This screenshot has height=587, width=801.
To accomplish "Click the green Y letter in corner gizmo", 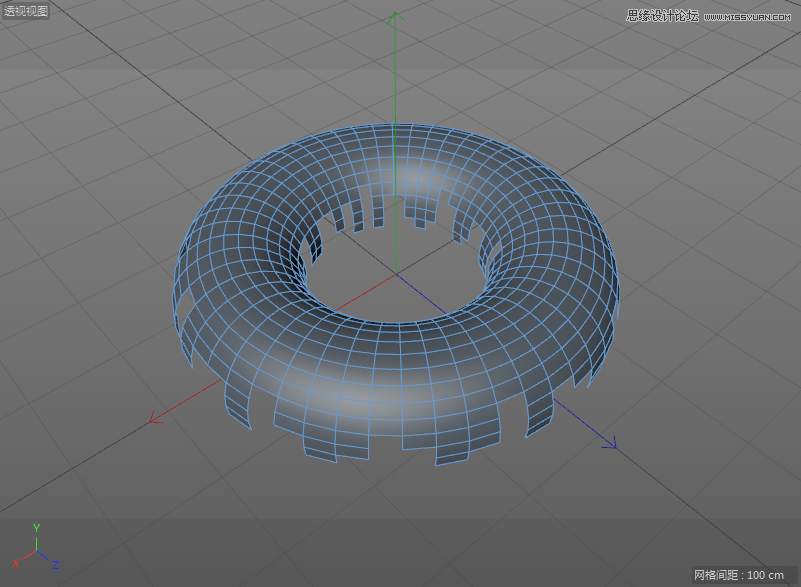I will pos(36,527).
